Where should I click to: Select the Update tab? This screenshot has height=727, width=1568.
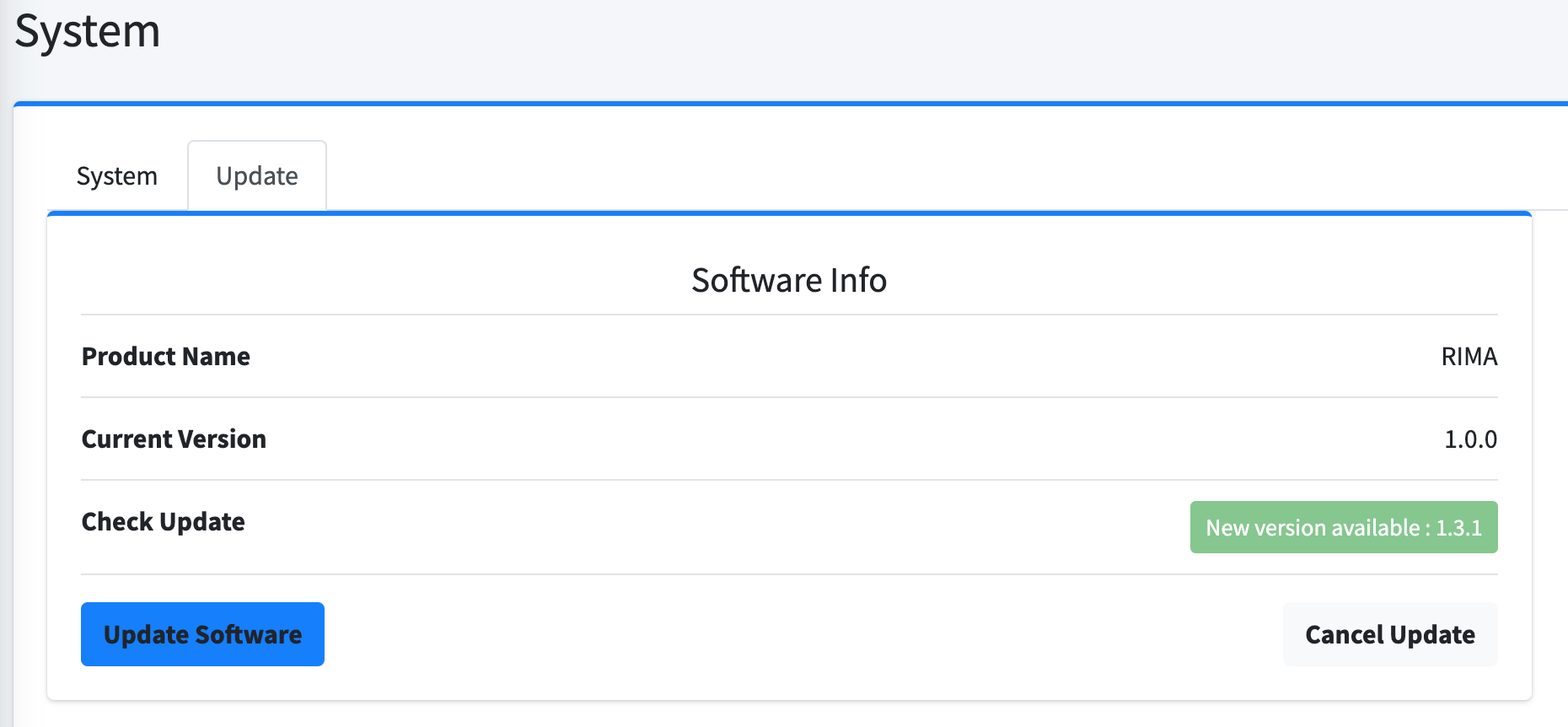pos(257,176)
